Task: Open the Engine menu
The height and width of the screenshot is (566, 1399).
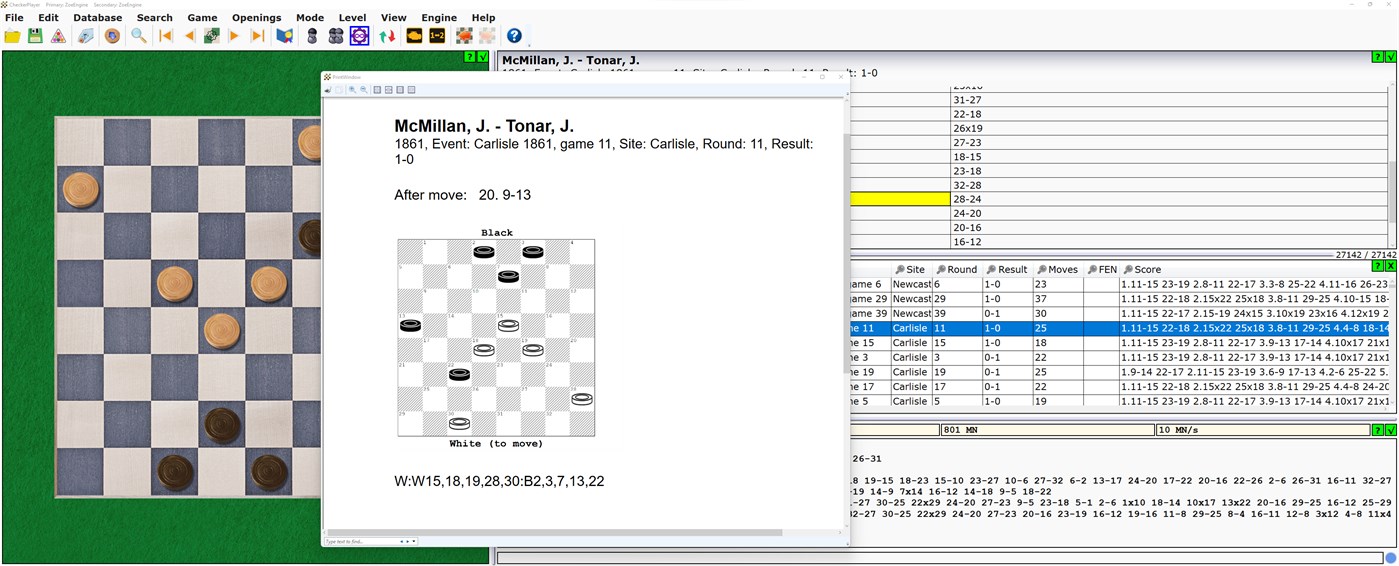Action: (x=439, y=18)
